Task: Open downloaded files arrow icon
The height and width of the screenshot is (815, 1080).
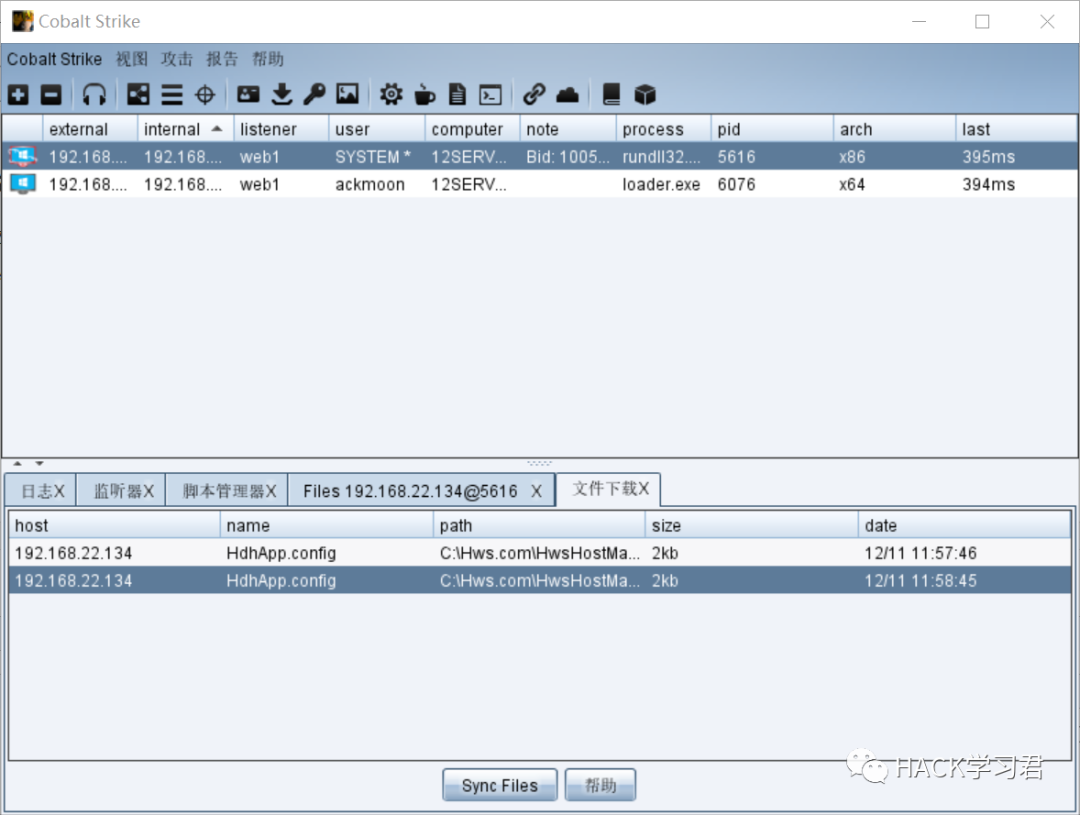Action: coord(282,94)
